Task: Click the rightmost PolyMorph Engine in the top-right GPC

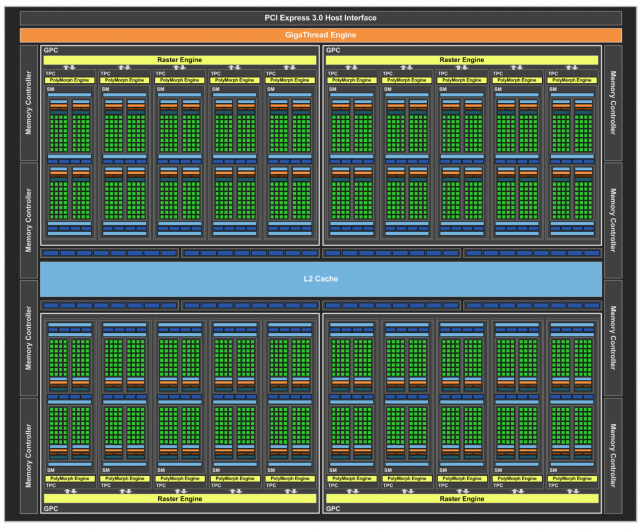Action: [571, 79]
